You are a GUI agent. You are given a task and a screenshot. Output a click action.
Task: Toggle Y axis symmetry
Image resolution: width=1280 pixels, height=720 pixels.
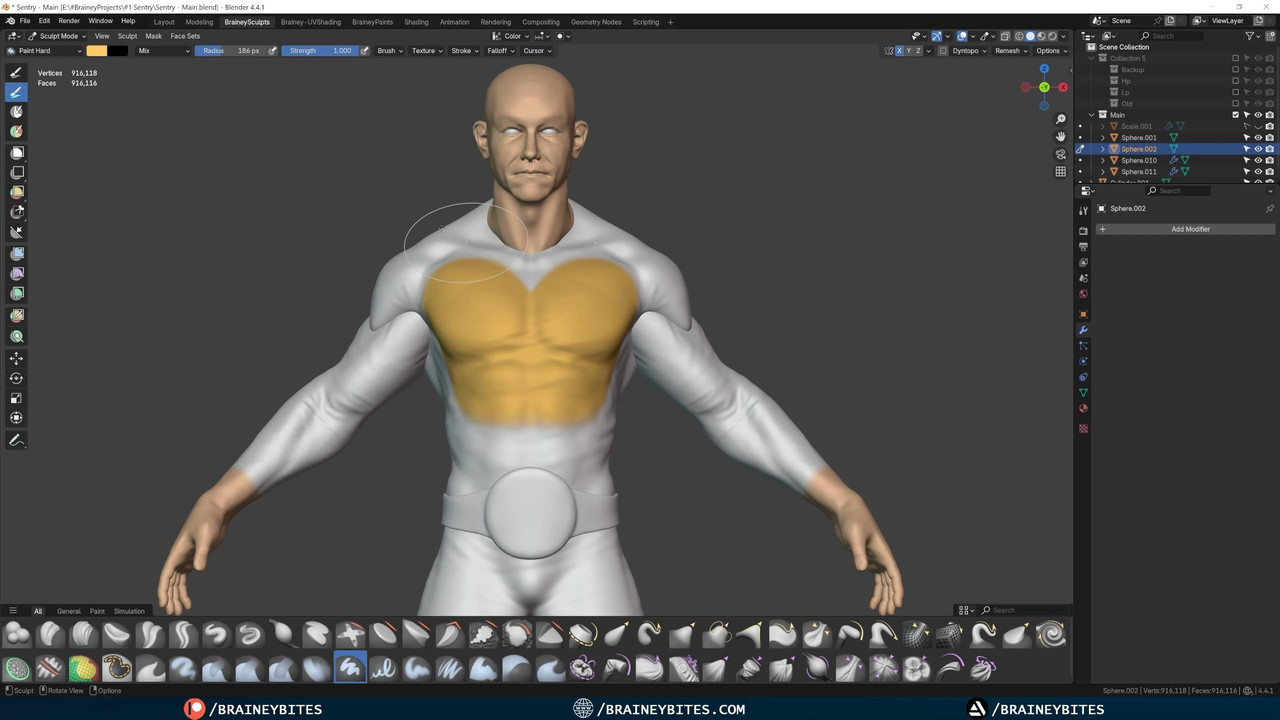point(909,50)
